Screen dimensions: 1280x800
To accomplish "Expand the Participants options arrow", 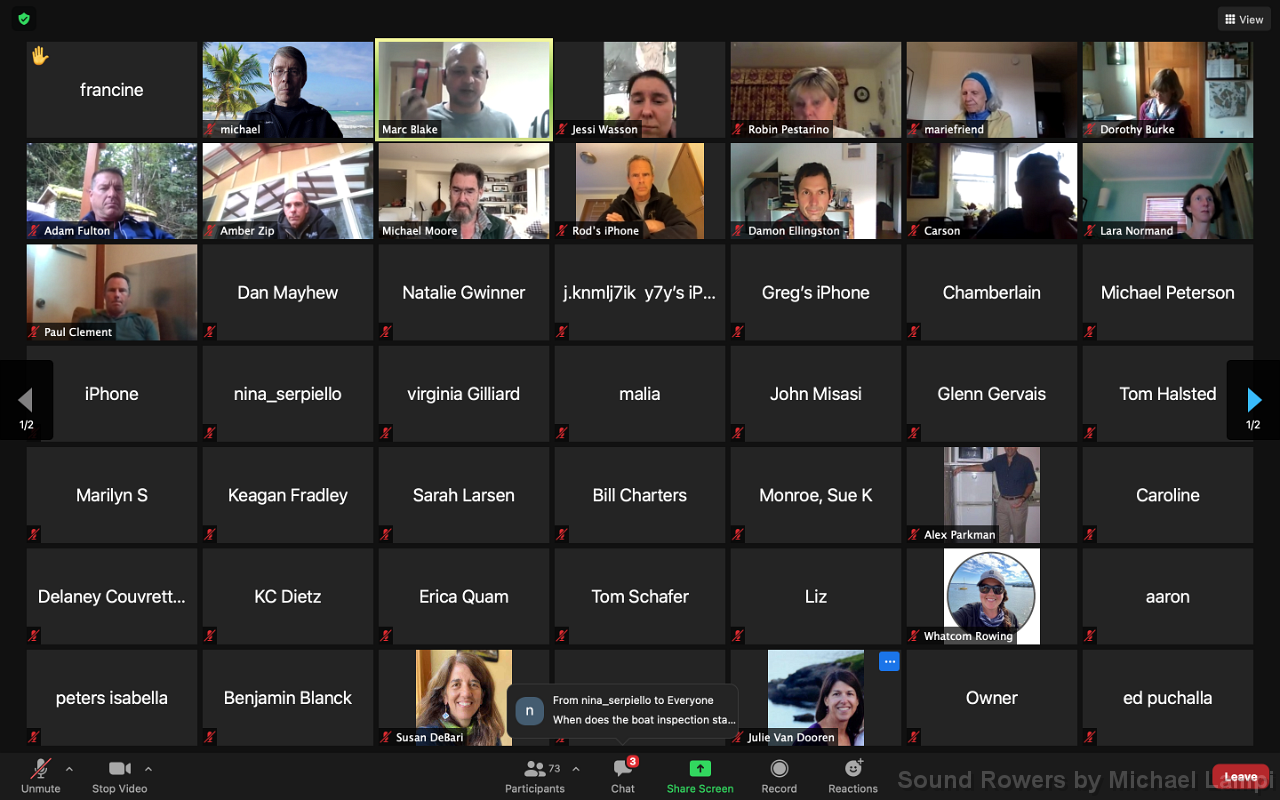I will tap(575, 769).
